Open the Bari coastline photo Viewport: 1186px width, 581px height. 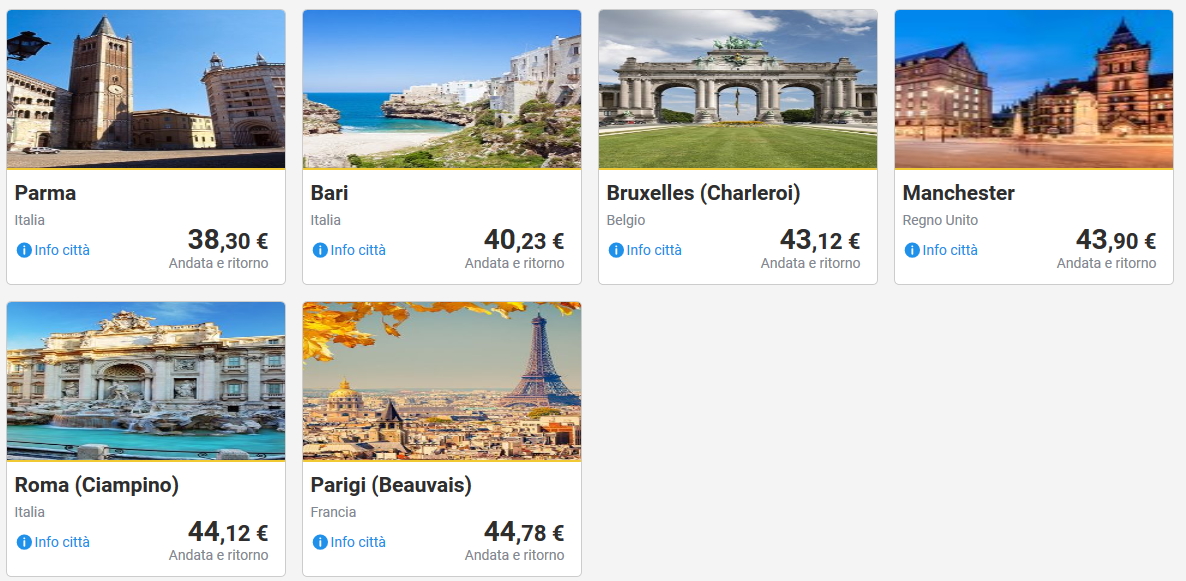coord(442,89)
